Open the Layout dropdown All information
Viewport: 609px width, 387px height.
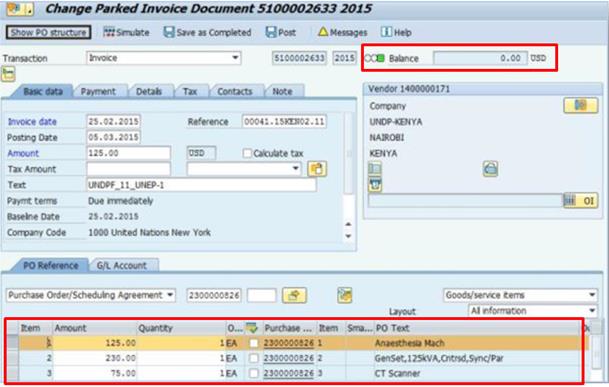pos(532,311)
